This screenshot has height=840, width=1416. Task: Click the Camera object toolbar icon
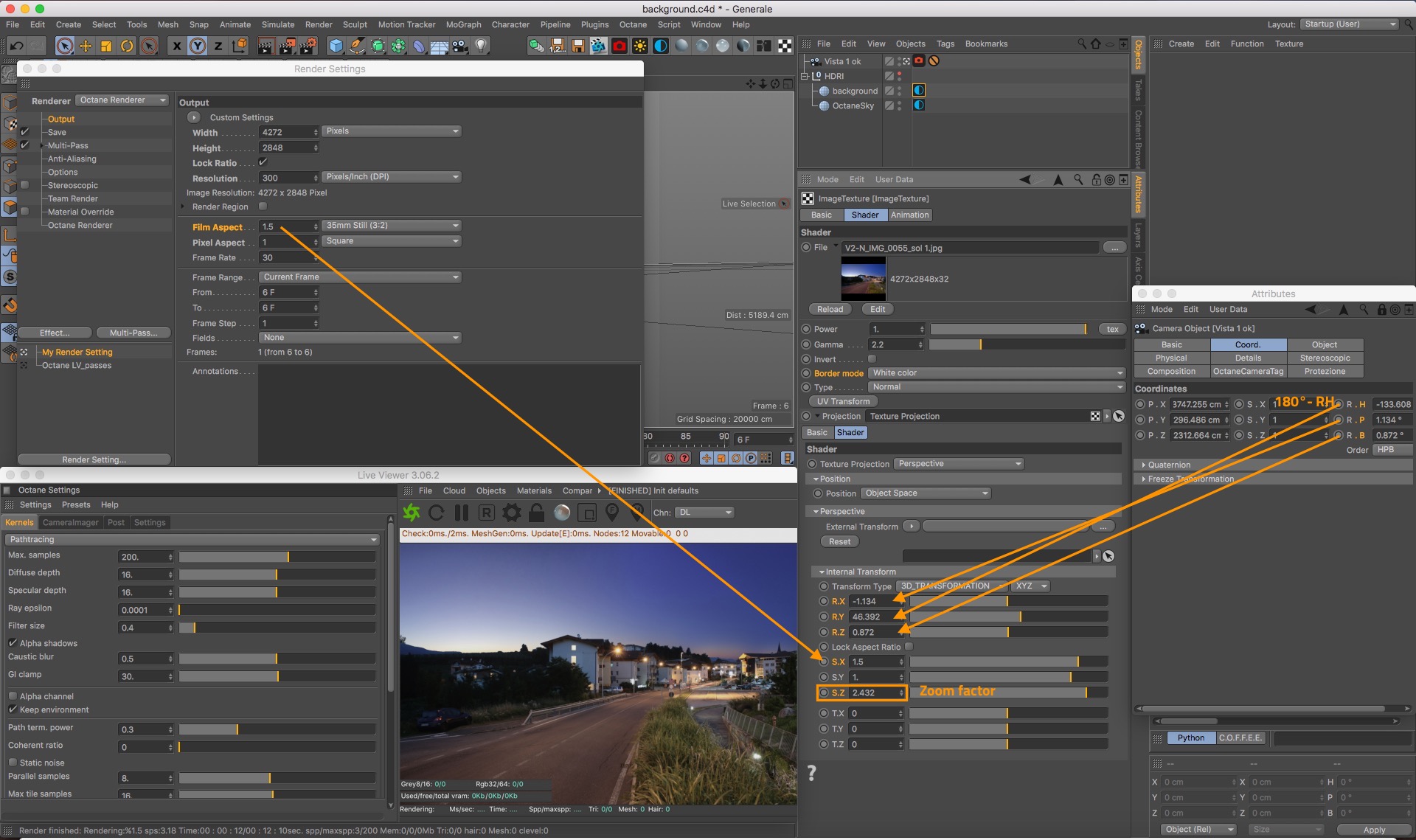coord(460,46)
